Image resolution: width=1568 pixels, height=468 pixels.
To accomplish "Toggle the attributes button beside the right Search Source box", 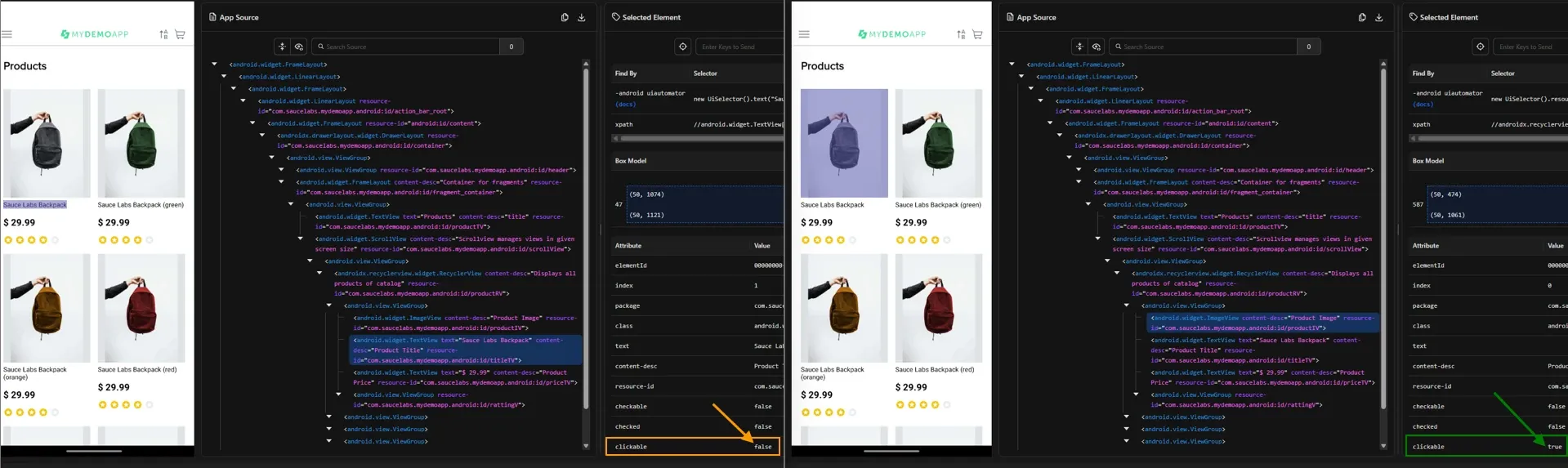I will 1079,47.
